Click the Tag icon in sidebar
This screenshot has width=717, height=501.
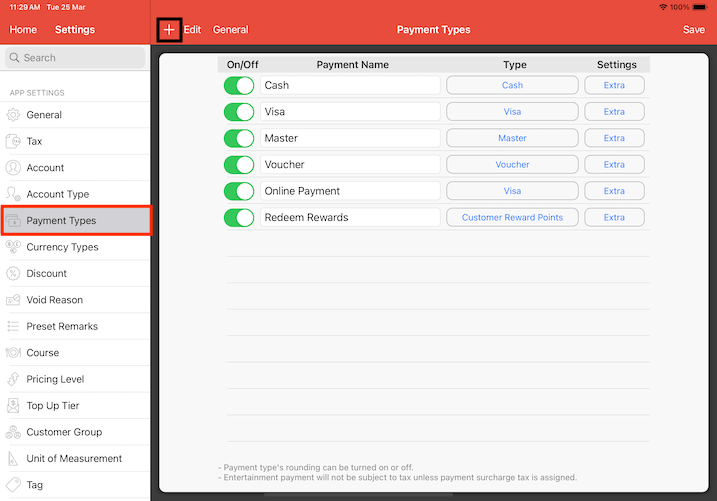(13, 485)
